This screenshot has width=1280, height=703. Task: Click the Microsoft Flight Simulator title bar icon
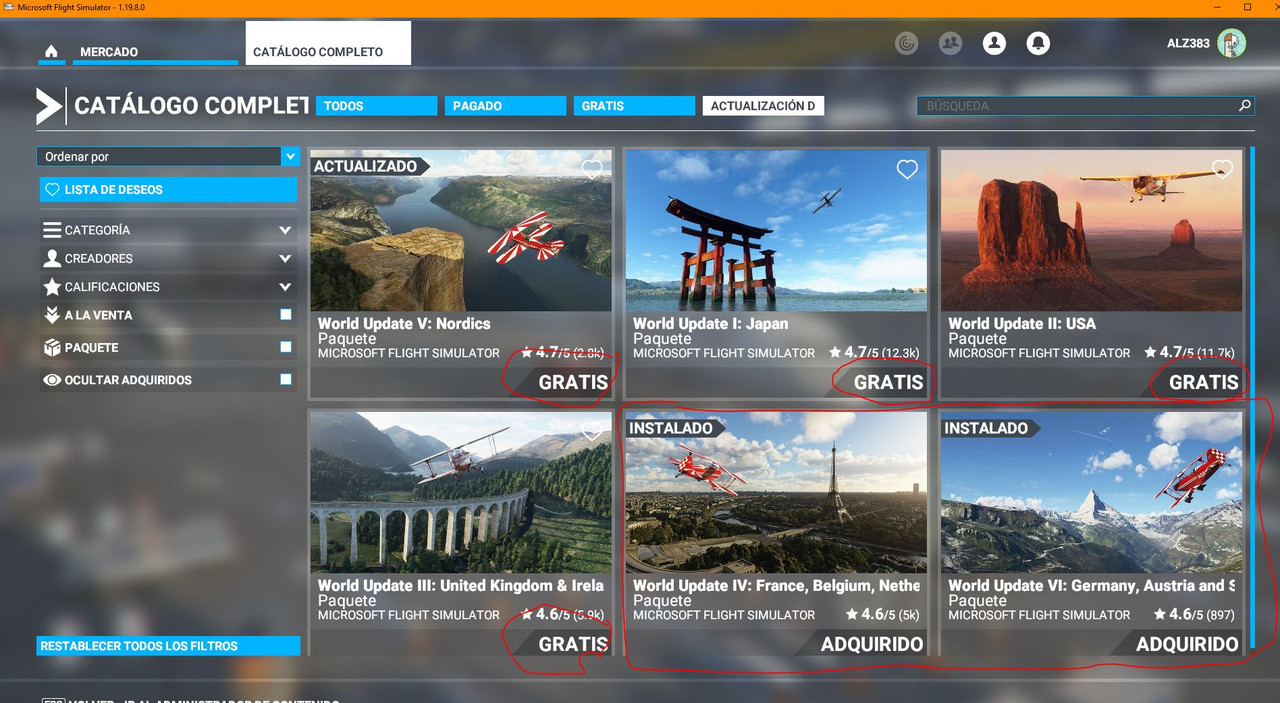[7, 7]
